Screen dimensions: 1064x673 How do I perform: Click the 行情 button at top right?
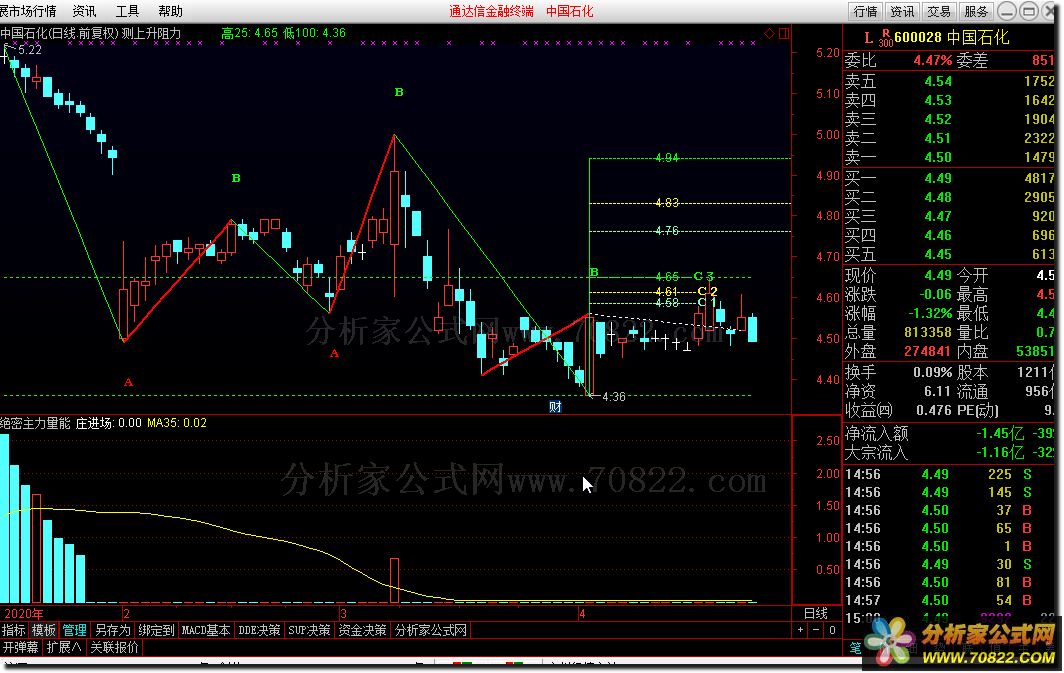[x=865, y=12]
